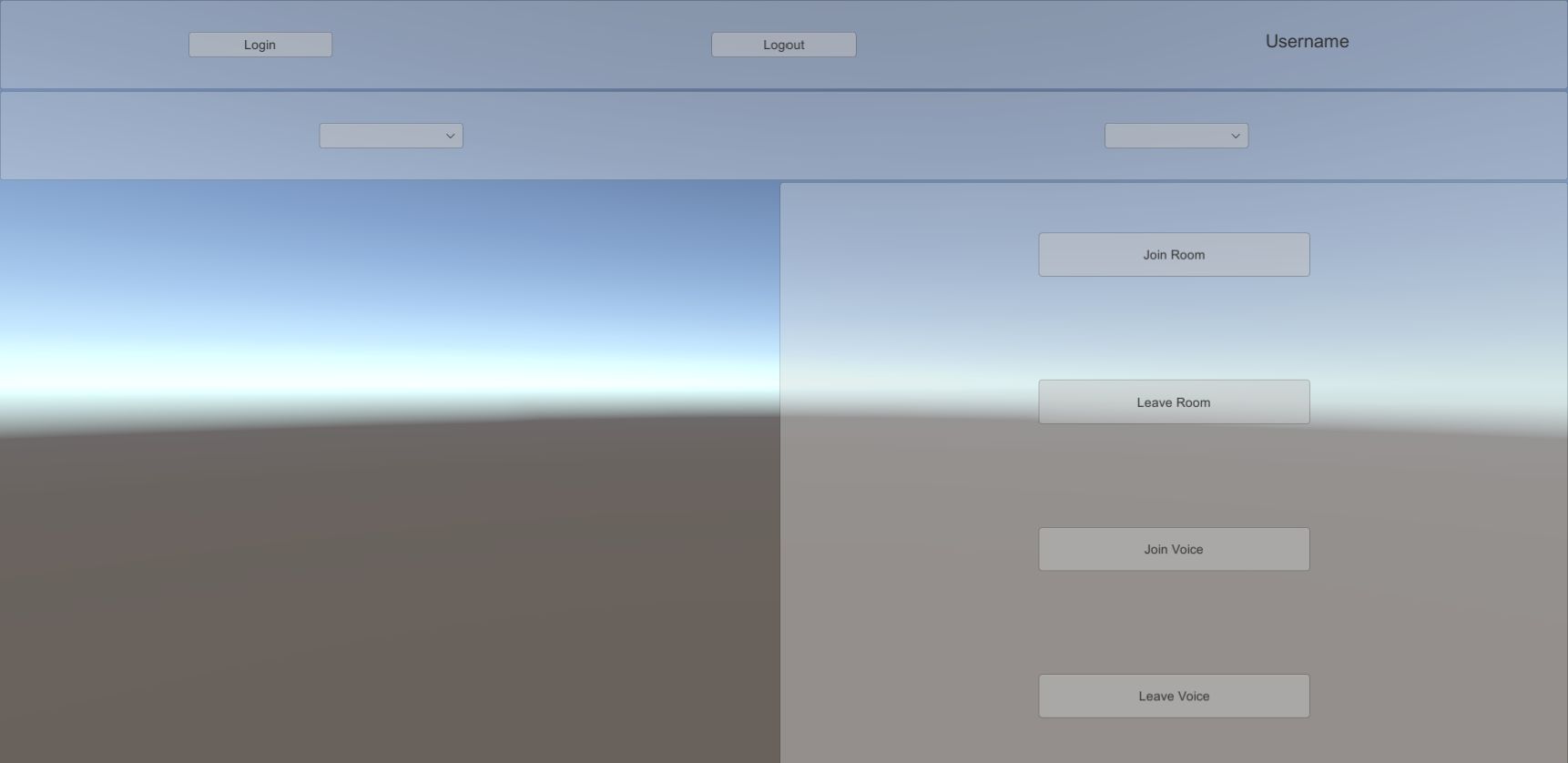Viewport: 1568px width, 763px height.
Task: Open the dropdown beneath the Login button
Action: 391,136
